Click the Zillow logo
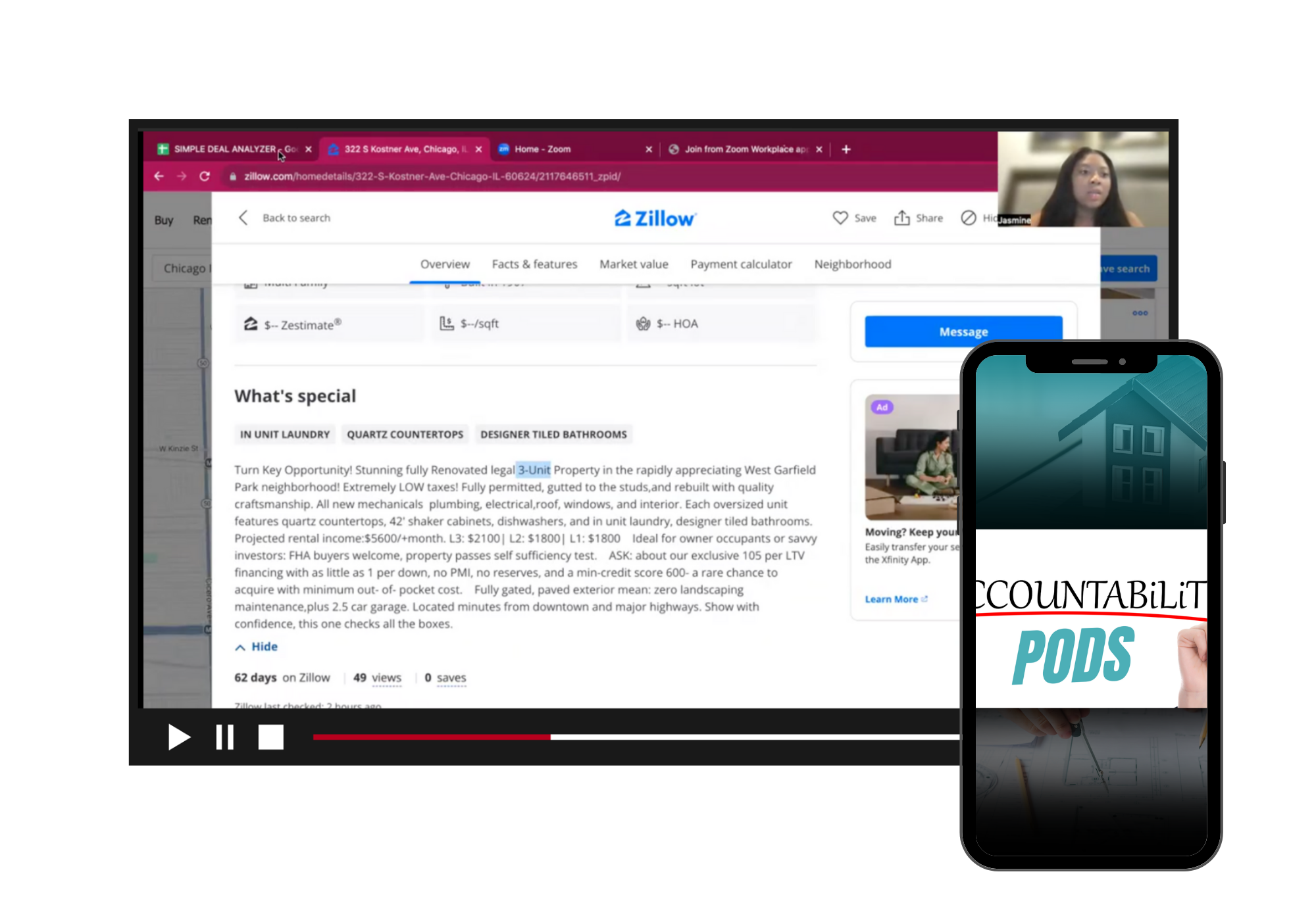 click(x=655, y=218)
